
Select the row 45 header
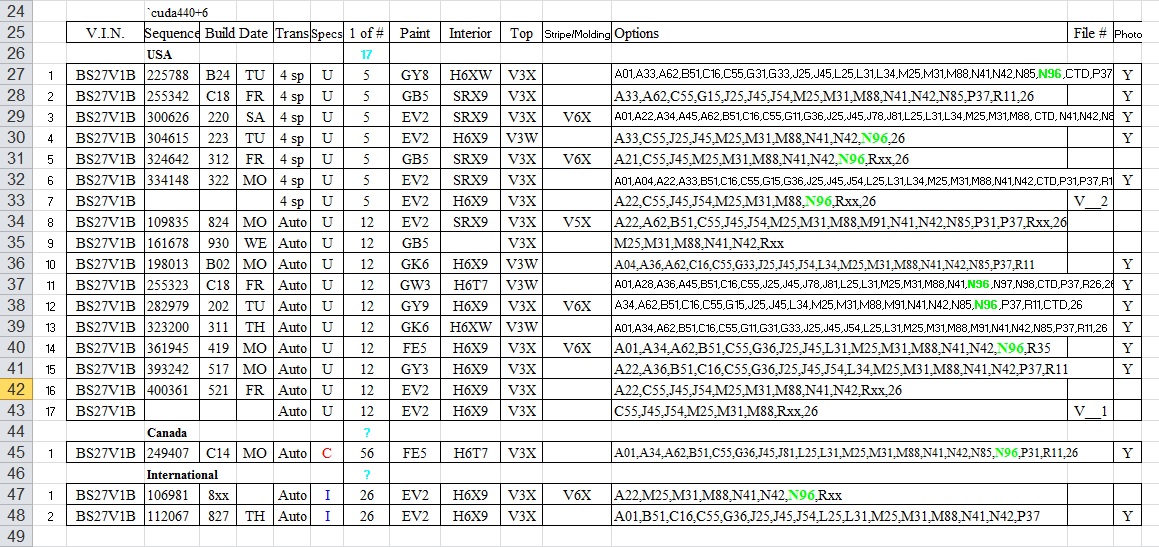pos(18,453)
